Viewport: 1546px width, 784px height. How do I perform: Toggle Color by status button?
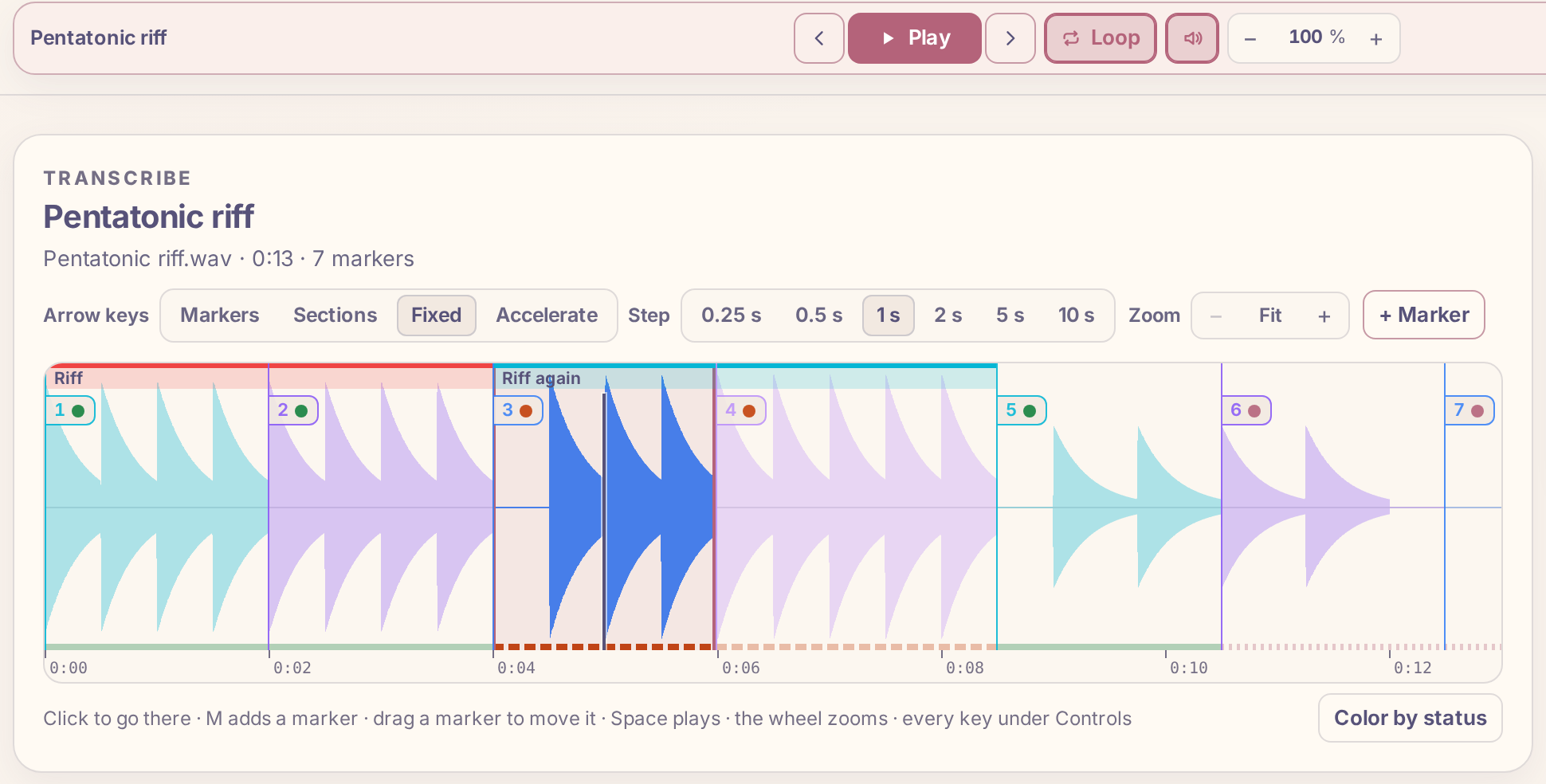(1410, 718)
